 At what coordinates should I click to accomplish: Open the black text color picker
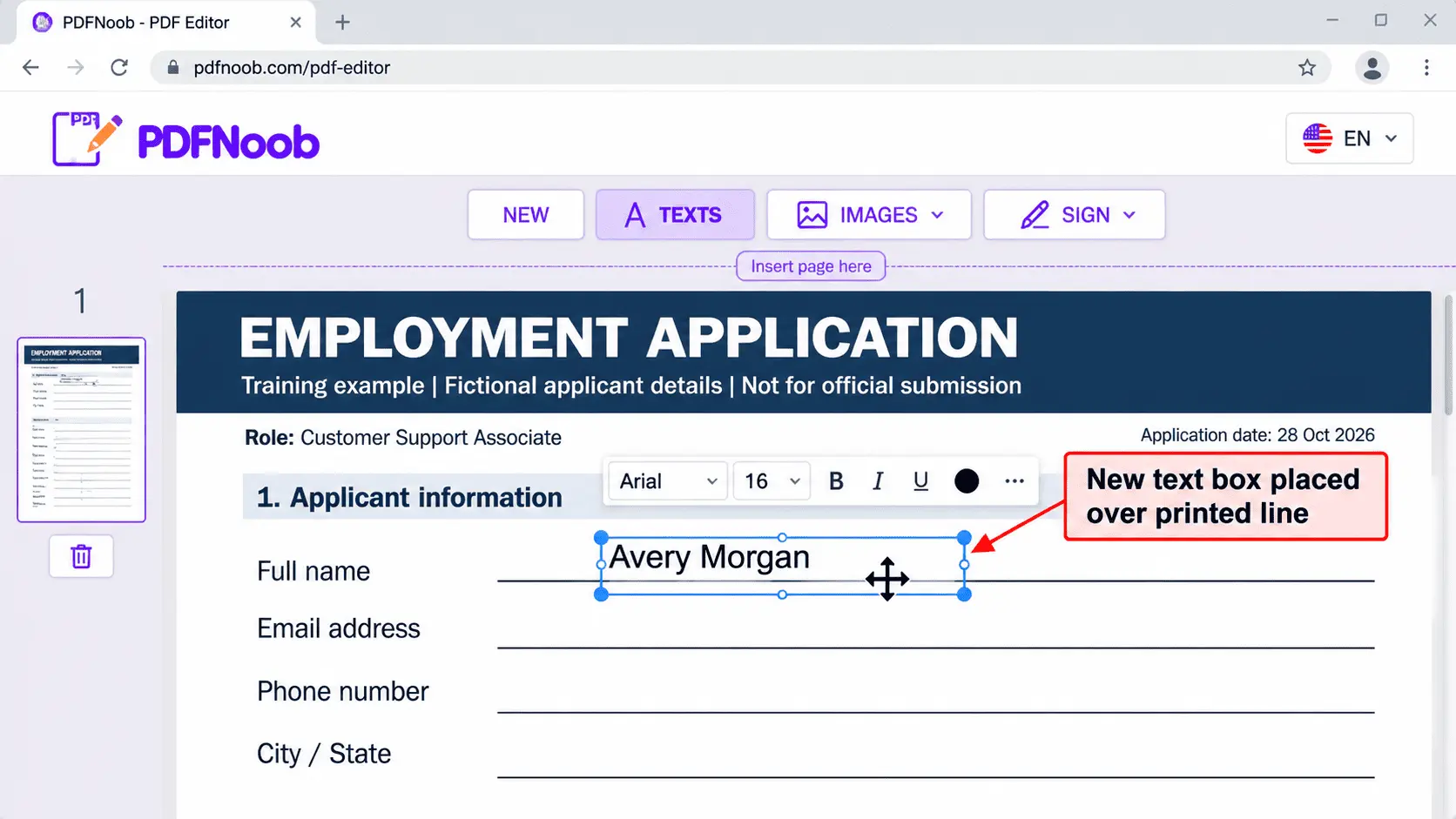point(967,481)
